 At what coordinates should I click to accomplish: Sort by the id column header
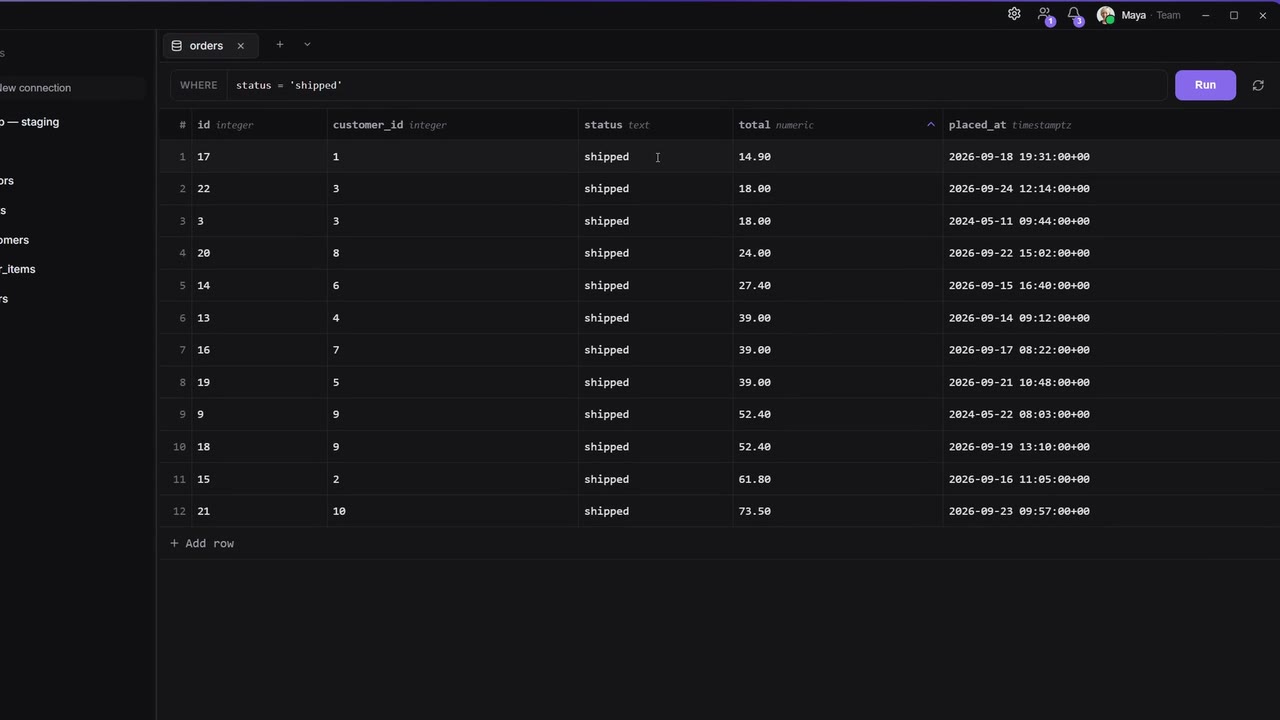259,125
